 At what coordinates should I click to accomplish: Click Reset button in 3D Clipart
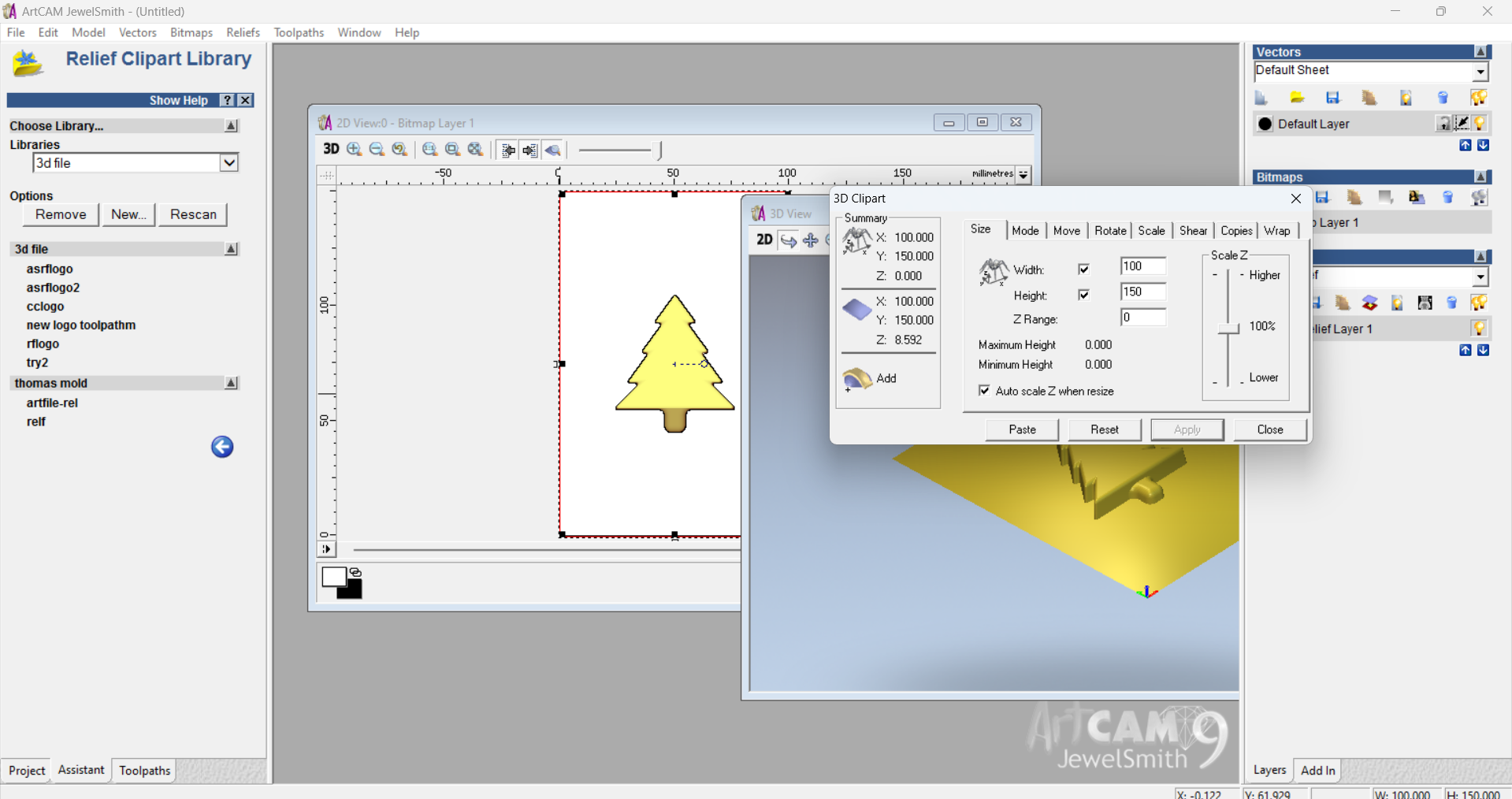[1105, 429]
